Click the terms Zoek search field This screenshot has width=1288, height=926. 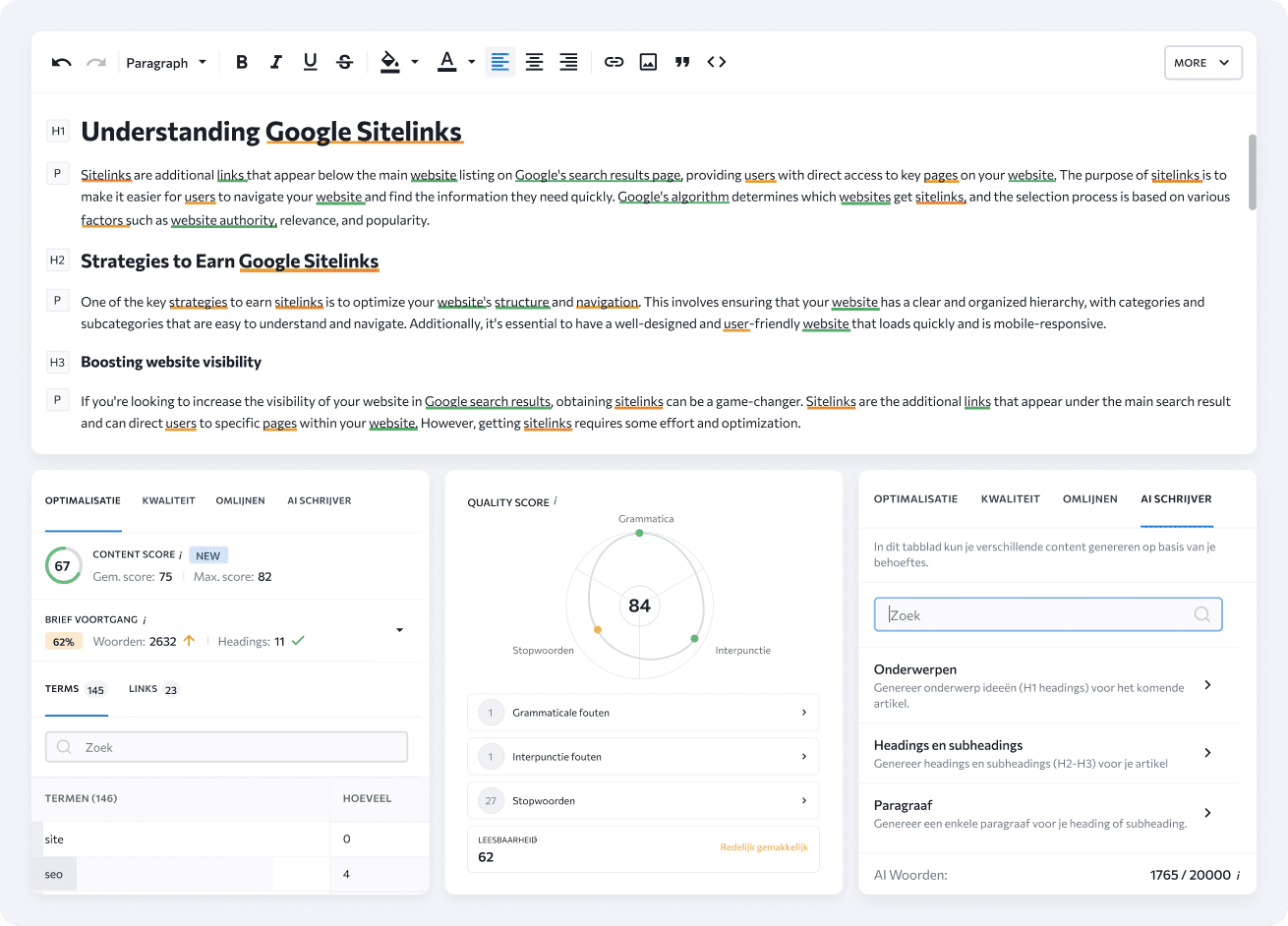[x=227, y=747]
